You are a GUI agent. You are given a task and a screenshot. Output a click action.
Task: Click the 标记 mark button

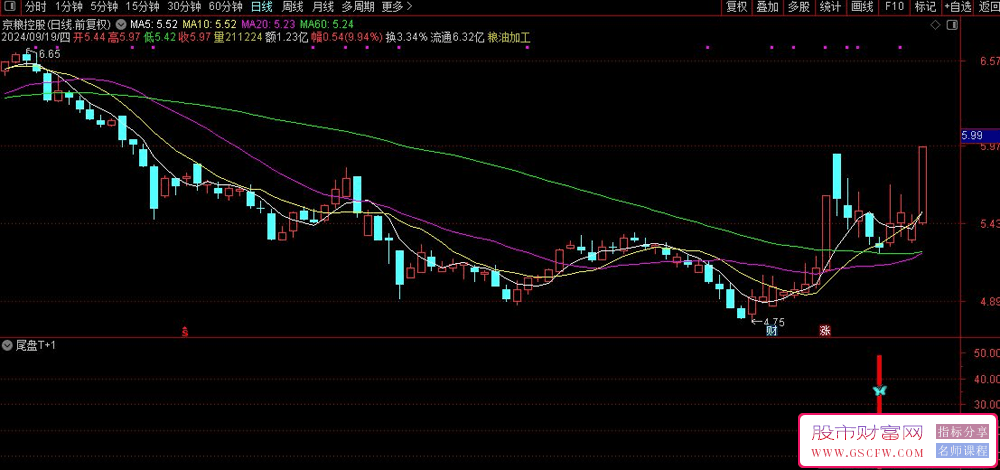click(x=925, y=7)
